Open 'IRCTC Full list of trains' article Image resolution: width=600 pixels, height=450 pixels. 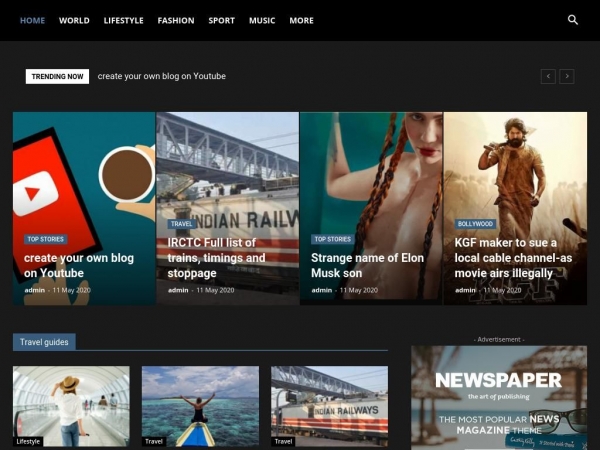(x=217, y=258)
